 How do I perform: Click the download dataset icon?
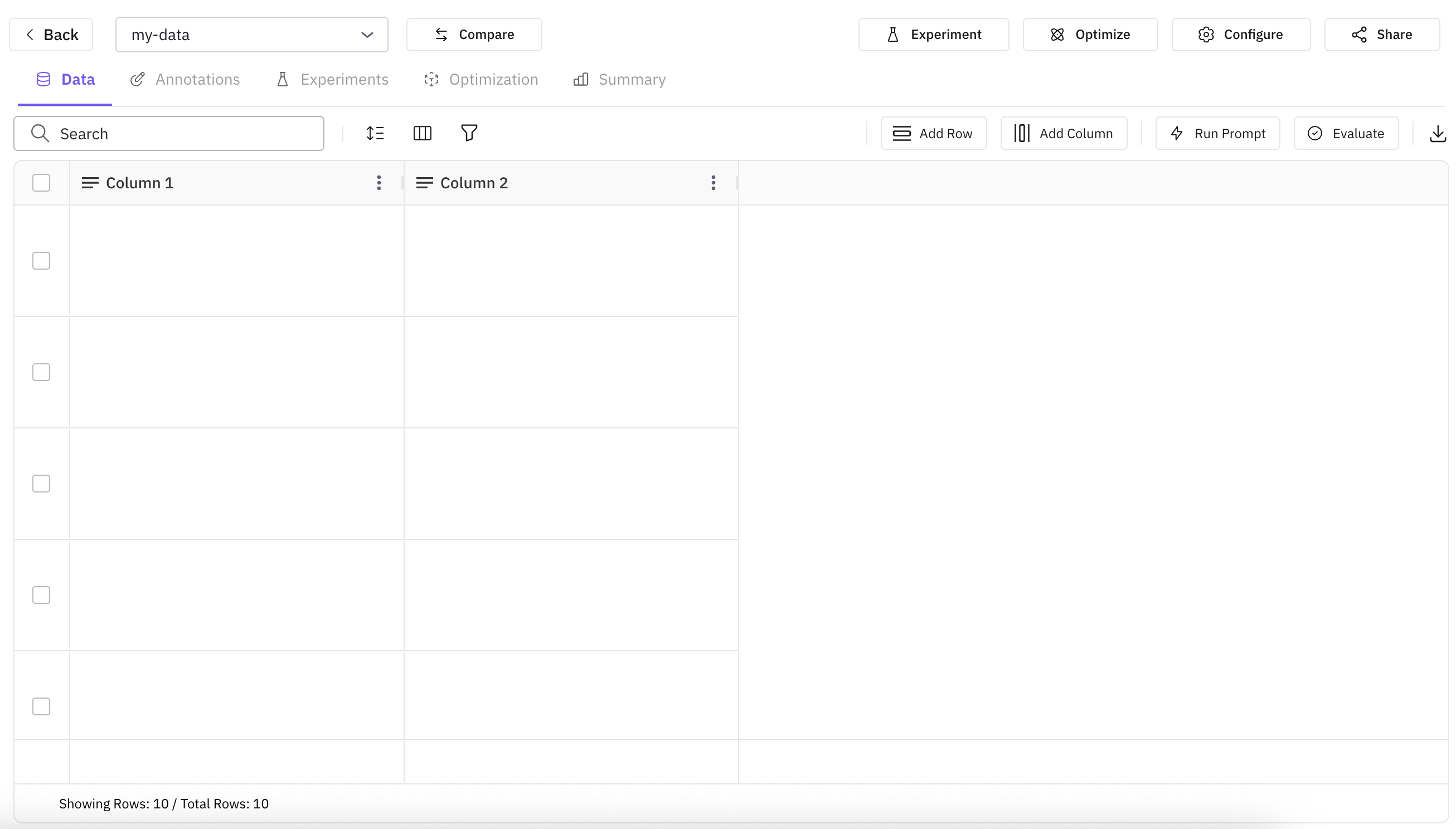pos(1438,133)
